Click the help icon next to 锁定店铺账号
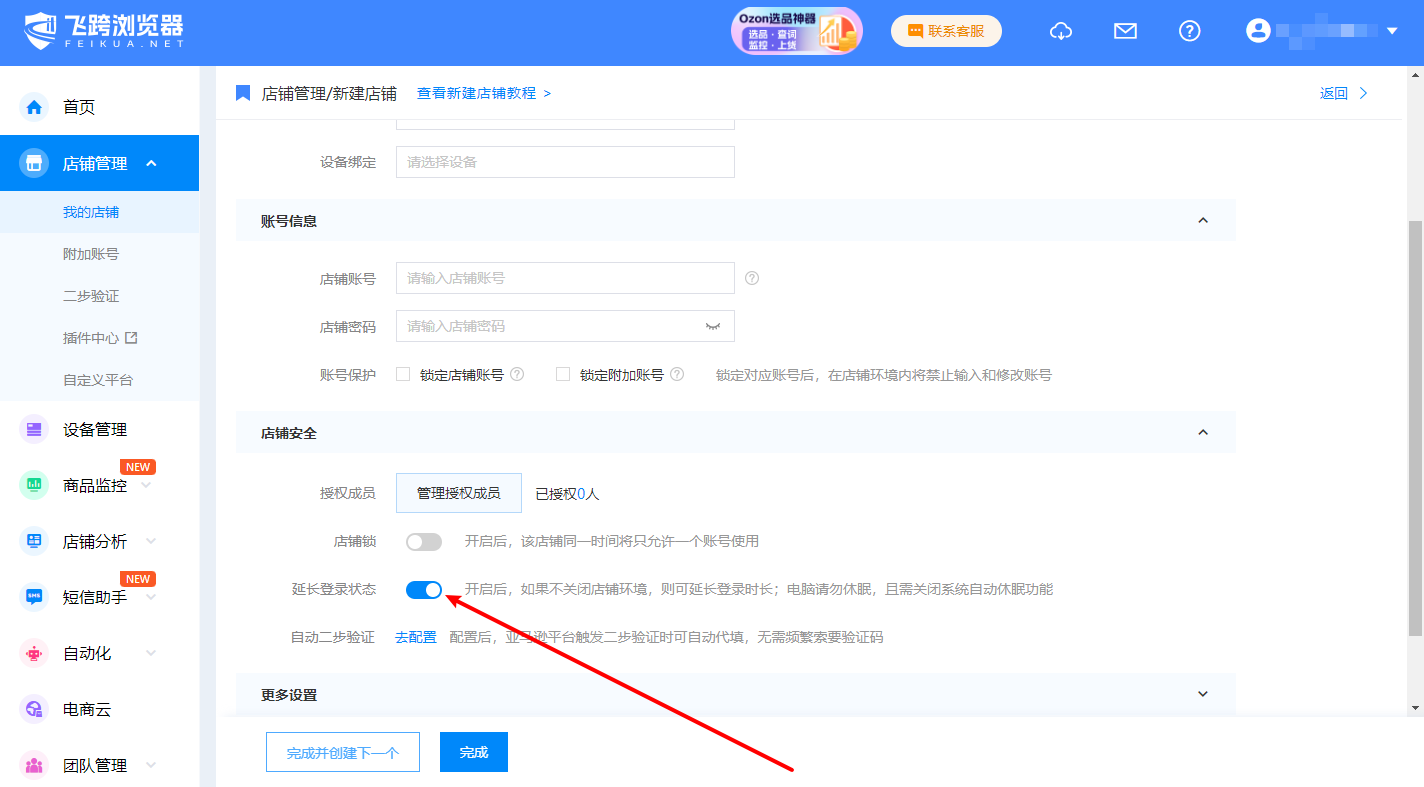The image size is (1424, 787). [517, 375]
